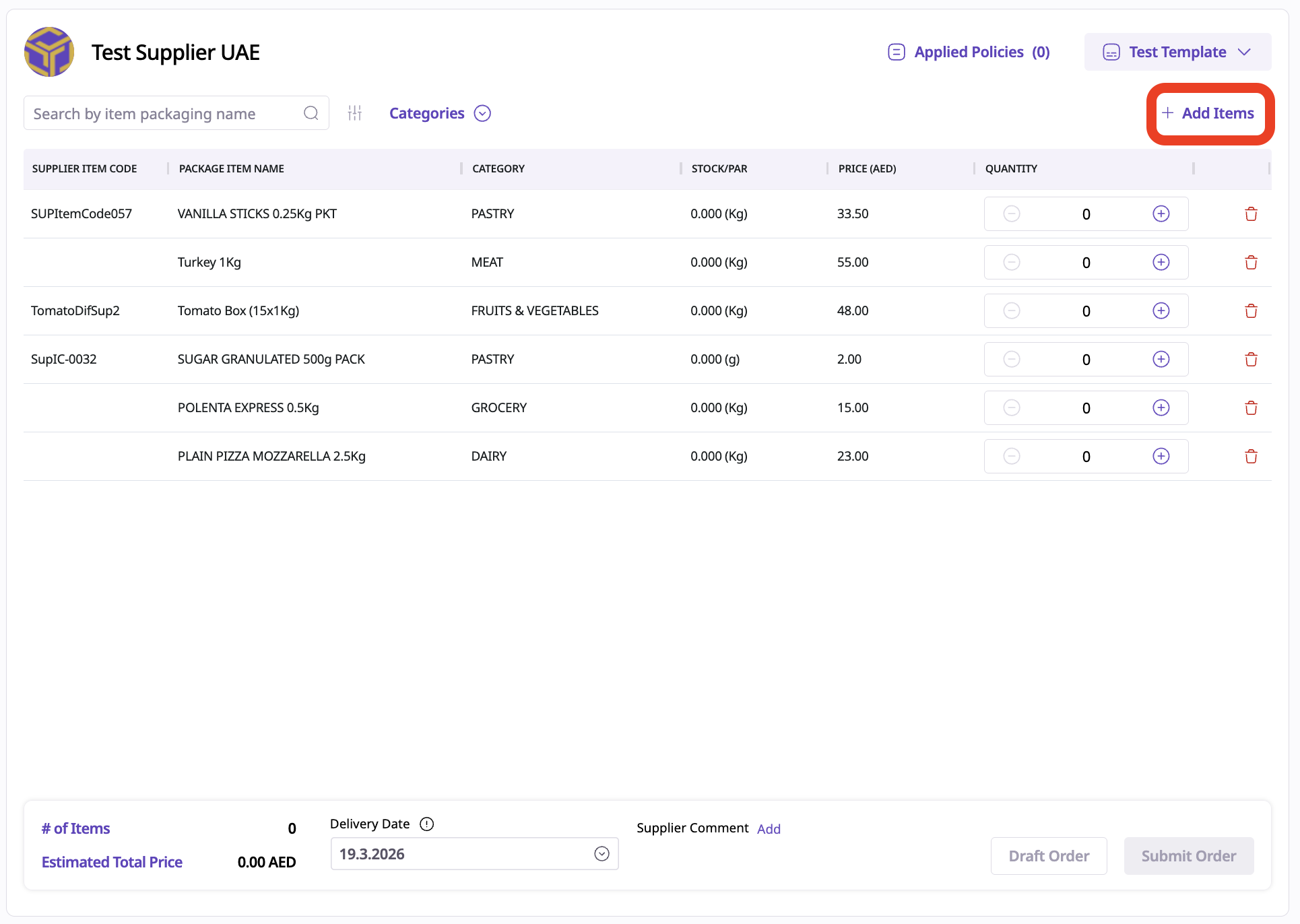
Task: Sort by the PRICE (AED) column header
Action: click(867, 168)
